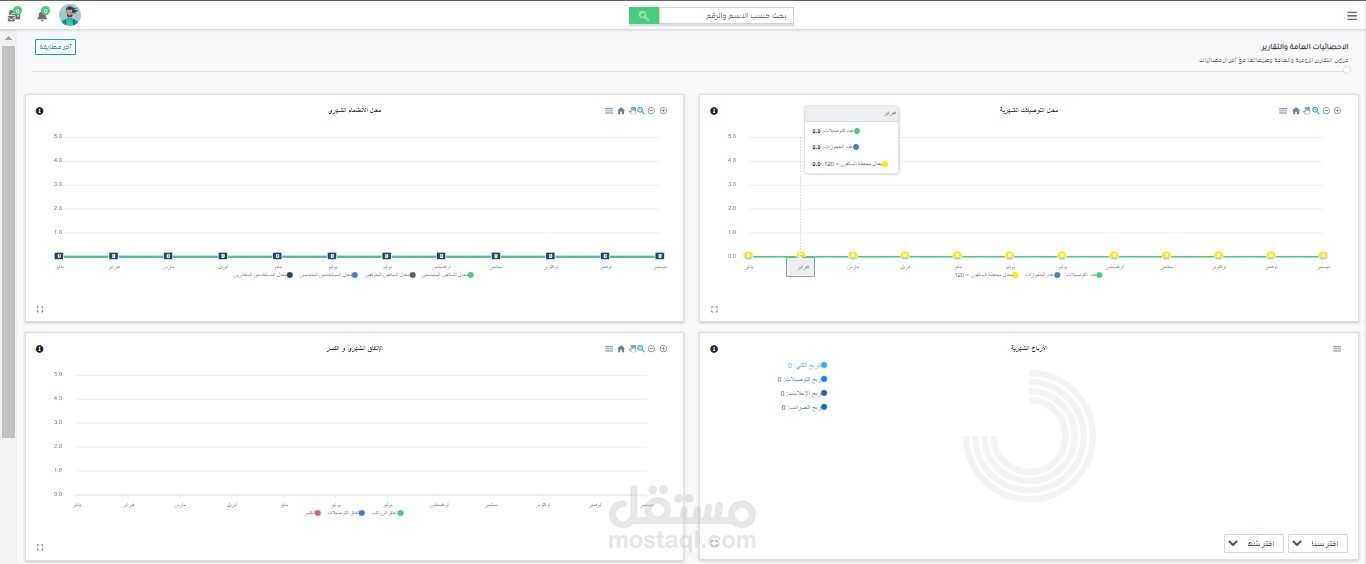Open the user avatar profile menu
The image size is (1366, 564).
[x=70, y=15]
